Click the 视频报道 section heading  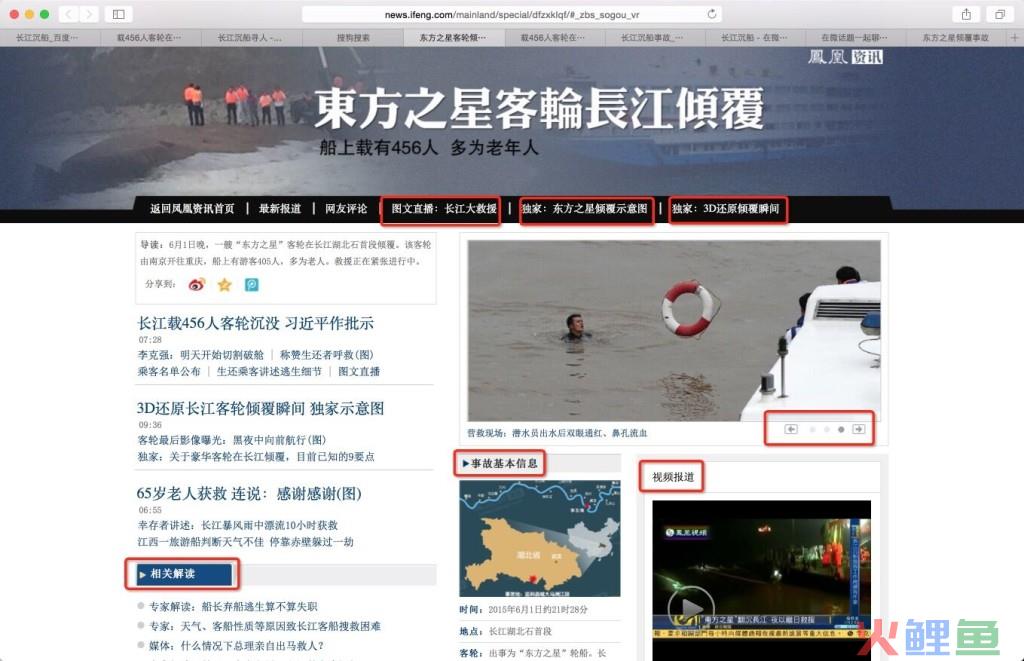click(x=673, y=477)
